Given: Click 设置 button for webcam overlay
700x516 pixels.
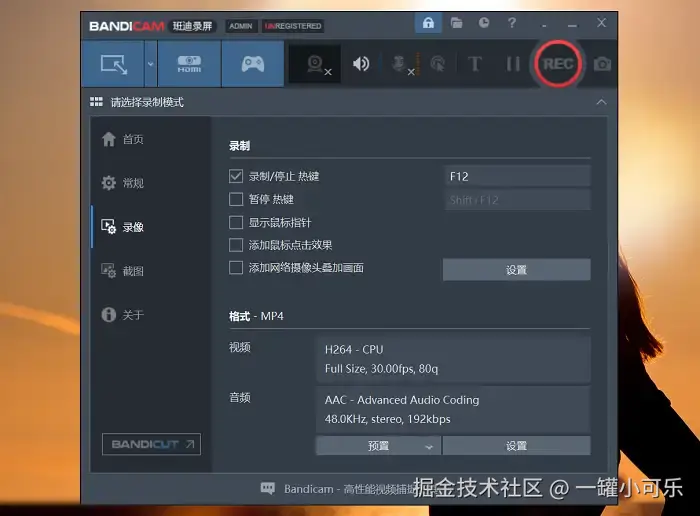Looking at the screenshot, I should point(517,270).
